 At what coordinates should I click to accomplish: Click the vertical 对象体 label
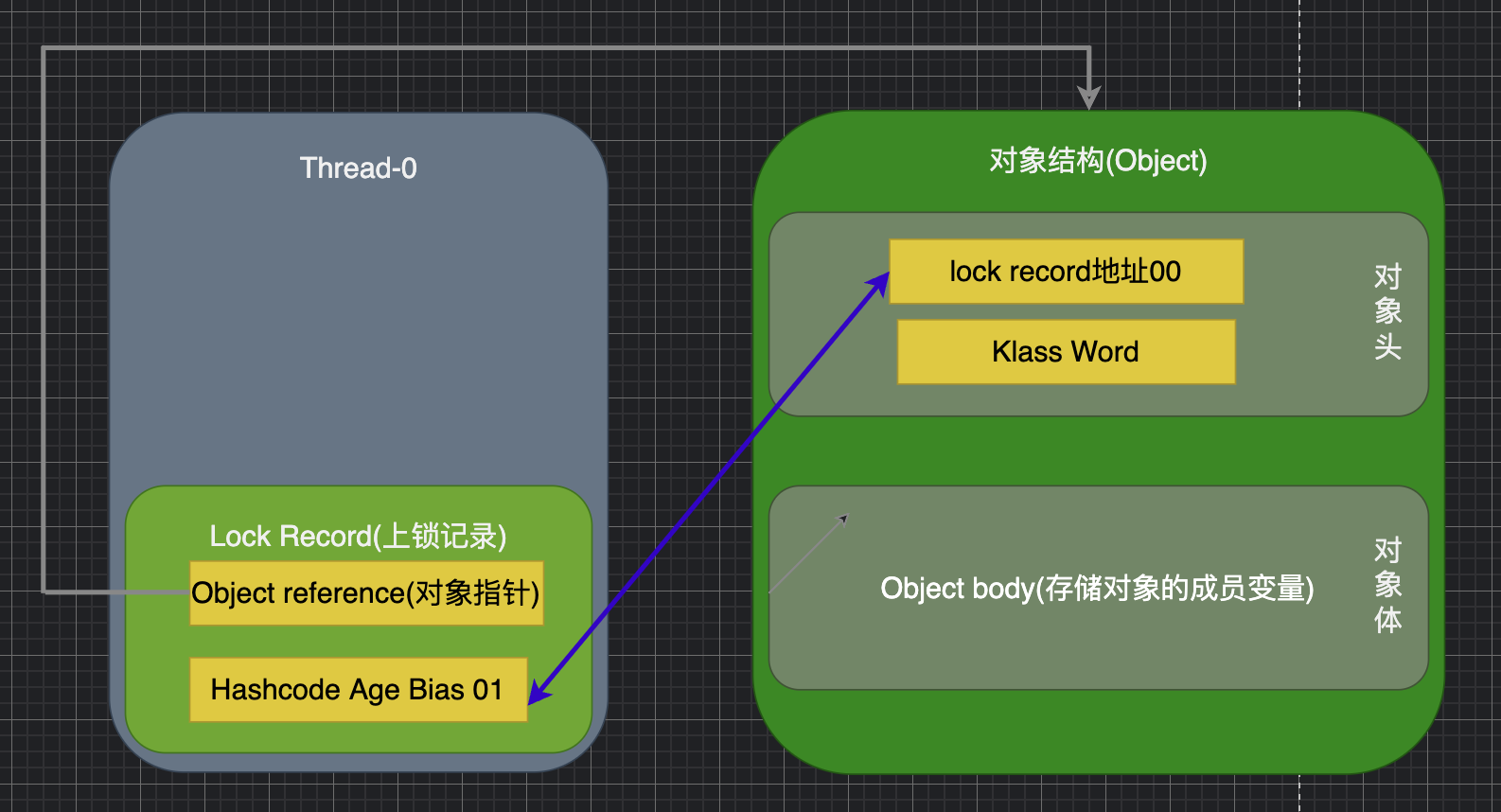point(1387,585)
